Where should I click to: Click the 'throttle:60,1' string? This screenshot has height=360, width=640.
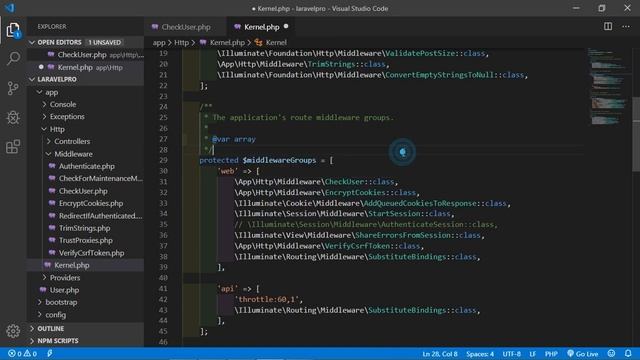(x=268, y=300)
